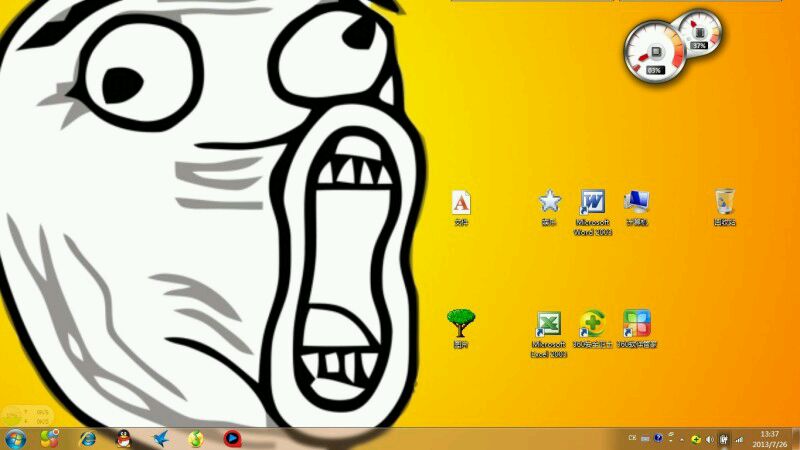
Task: Show hidden tray icons arrow
Action: click(682, 440)
